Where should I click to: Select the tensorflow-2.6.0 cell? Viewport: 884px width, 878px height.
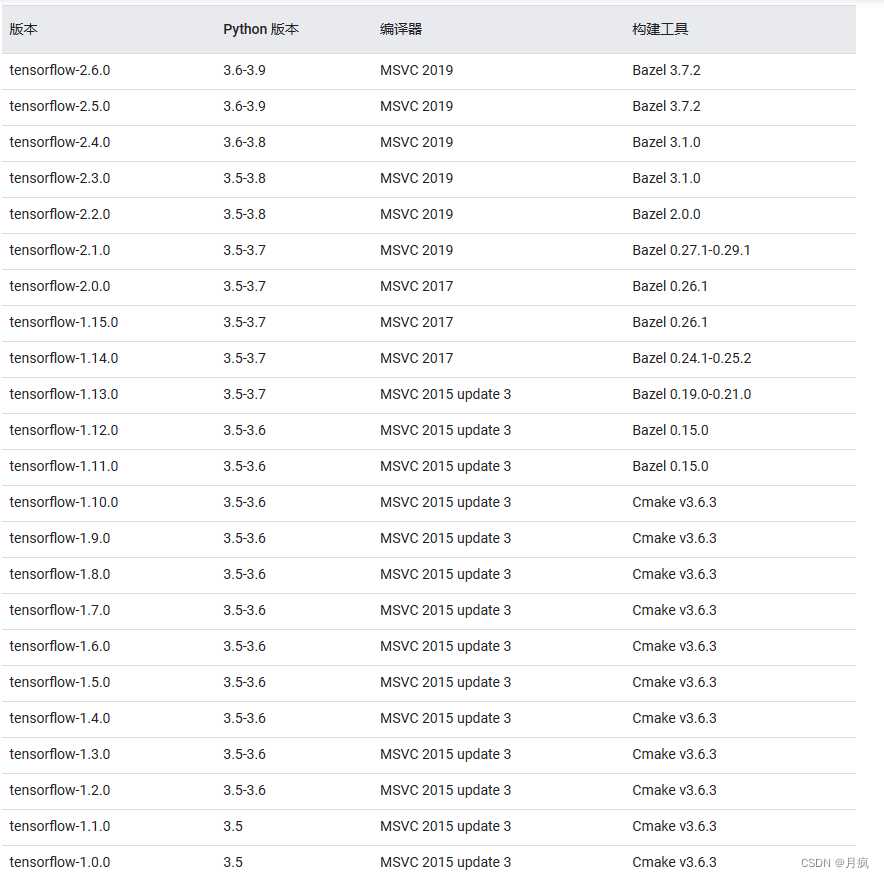(x=60, y=70)
